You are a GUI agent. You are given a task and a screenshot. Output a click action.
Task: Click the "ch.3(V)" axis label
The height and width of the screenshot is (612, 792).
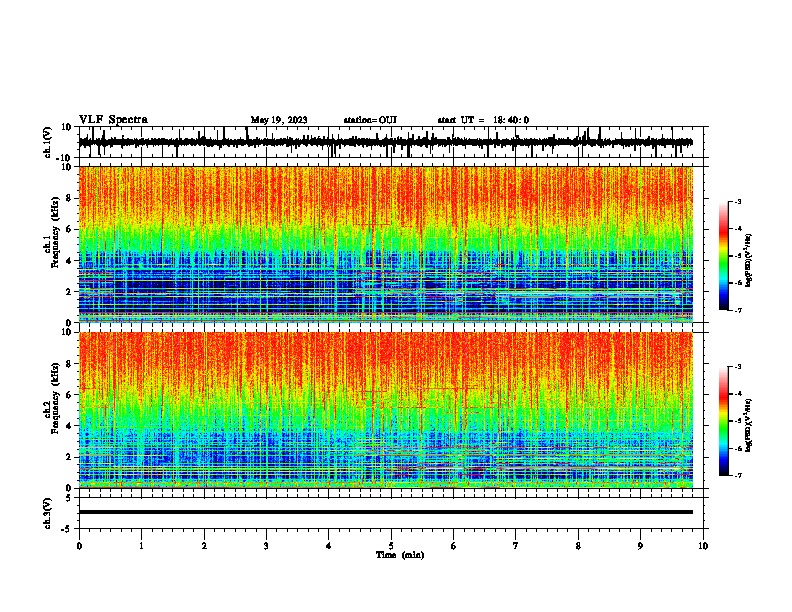pos(48,513)
